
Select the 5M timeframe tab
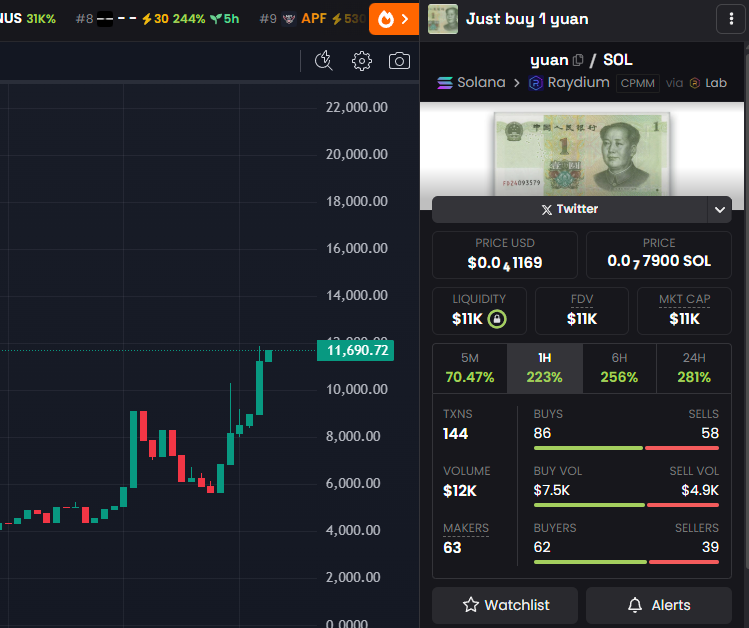tap(469, 368)
